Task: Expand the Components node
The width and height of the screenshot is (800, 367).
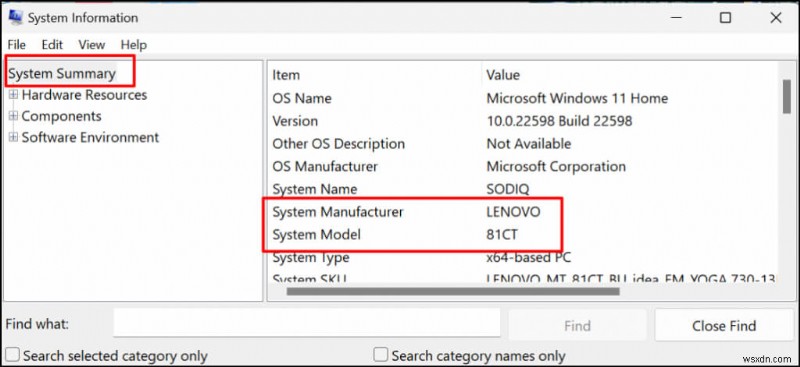Action: coord(13,116)
